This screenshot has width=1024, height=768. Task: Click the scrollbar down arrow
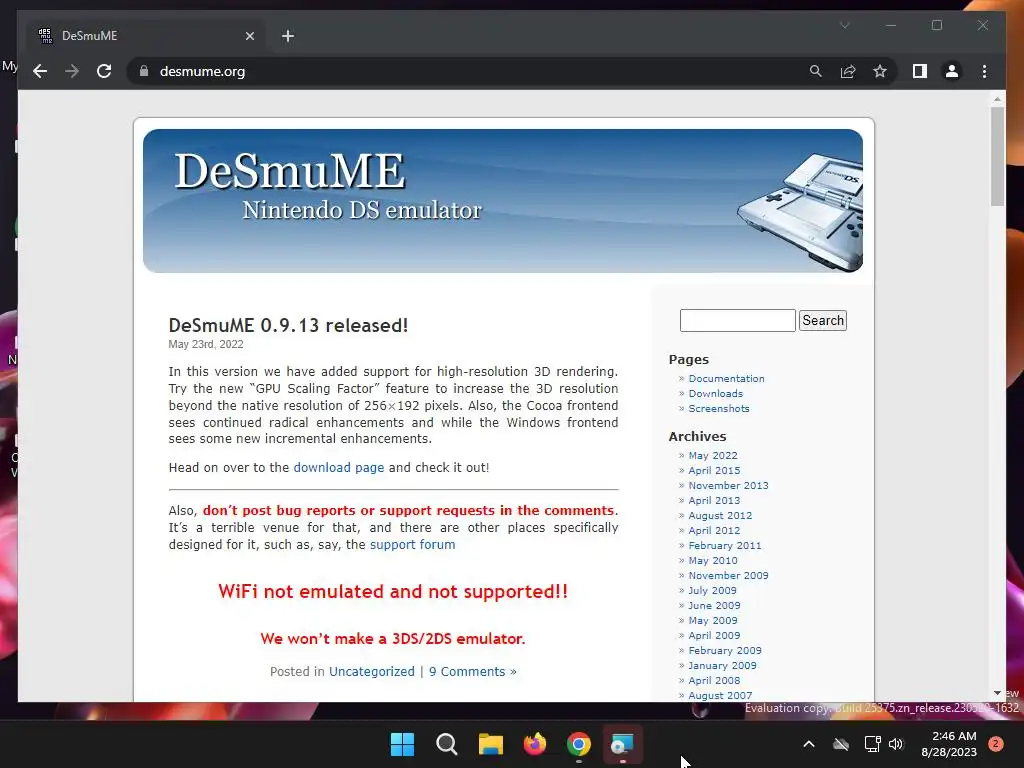click(997, 693)
